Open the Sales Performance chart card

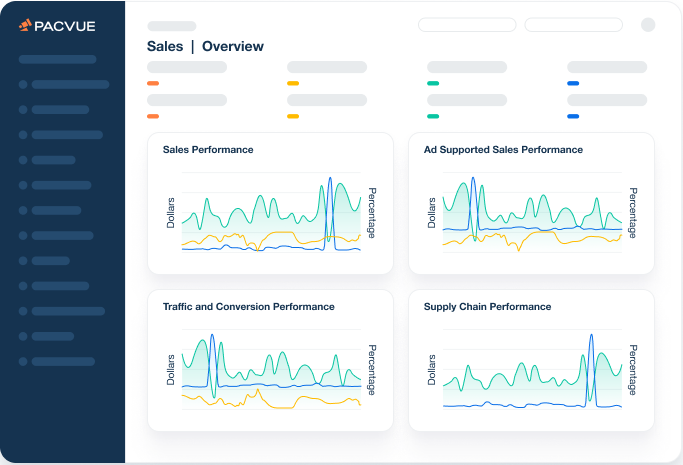[270, 203]
